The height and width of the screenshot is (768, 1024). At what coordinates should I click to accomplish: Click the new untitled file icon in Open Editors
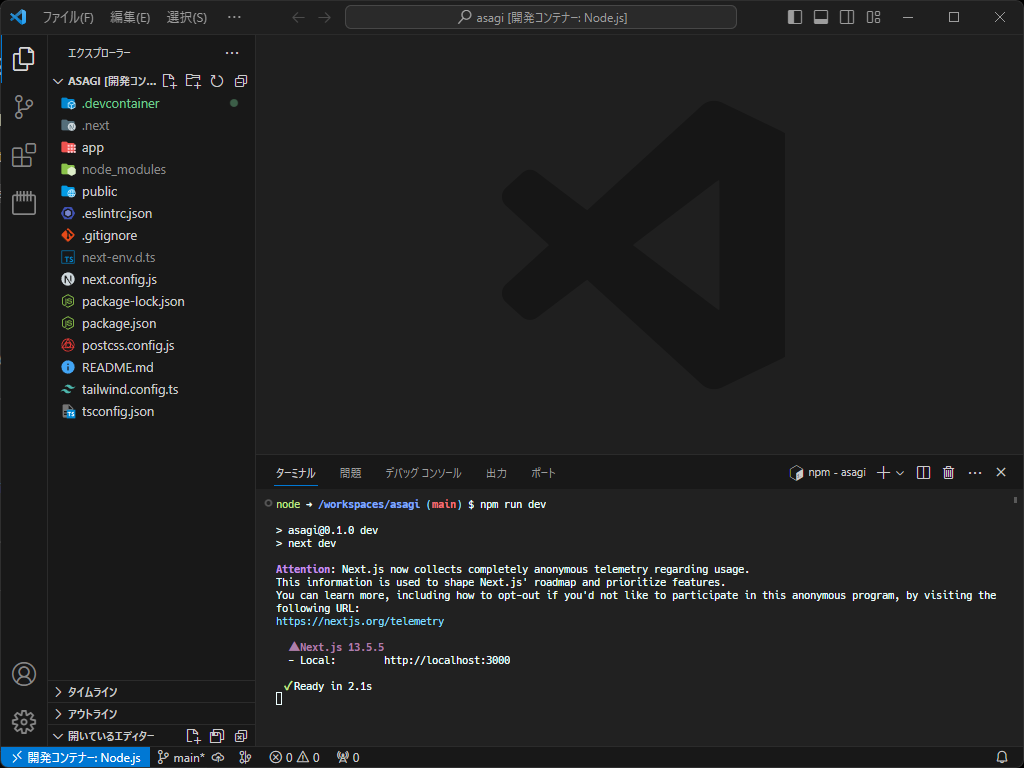click(x=193, y=736)
